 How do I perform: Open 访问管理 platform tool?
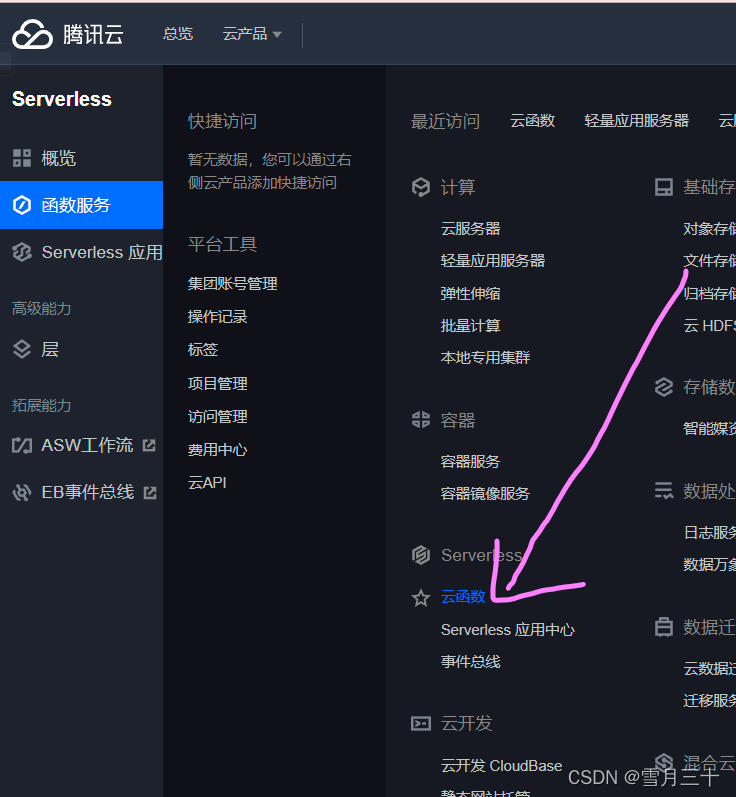click(x=218, y=417)
